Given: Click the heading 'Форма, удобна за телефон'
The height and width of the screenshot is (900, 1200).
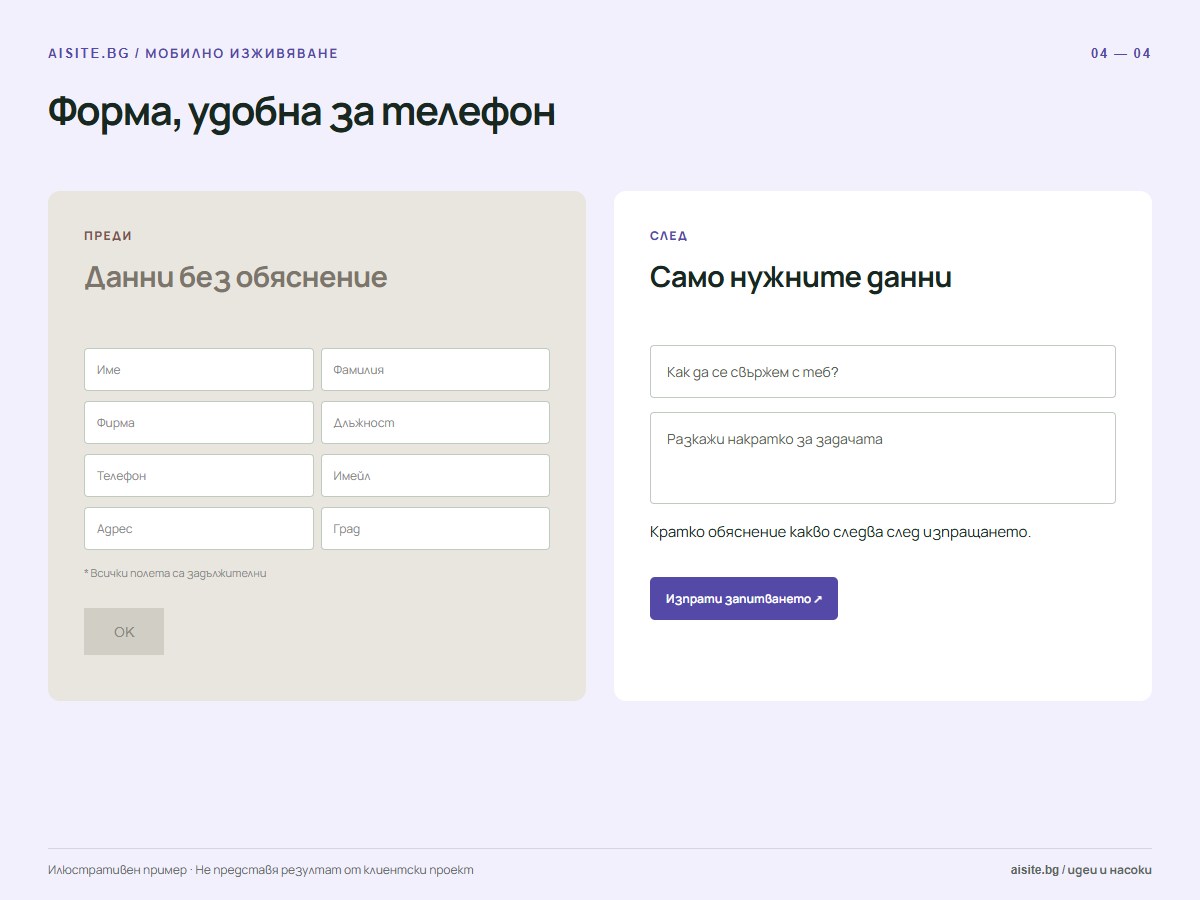Looking at the screenshot, I should point(301,112).
